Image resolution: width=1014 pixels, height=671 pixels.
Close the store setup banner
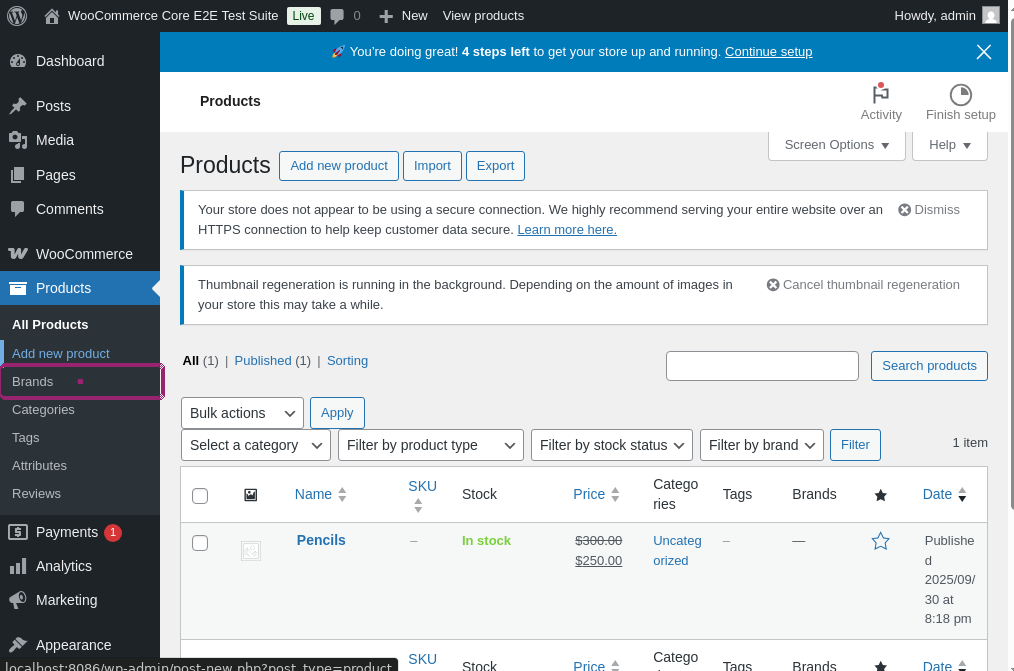(x=984, y=52)
